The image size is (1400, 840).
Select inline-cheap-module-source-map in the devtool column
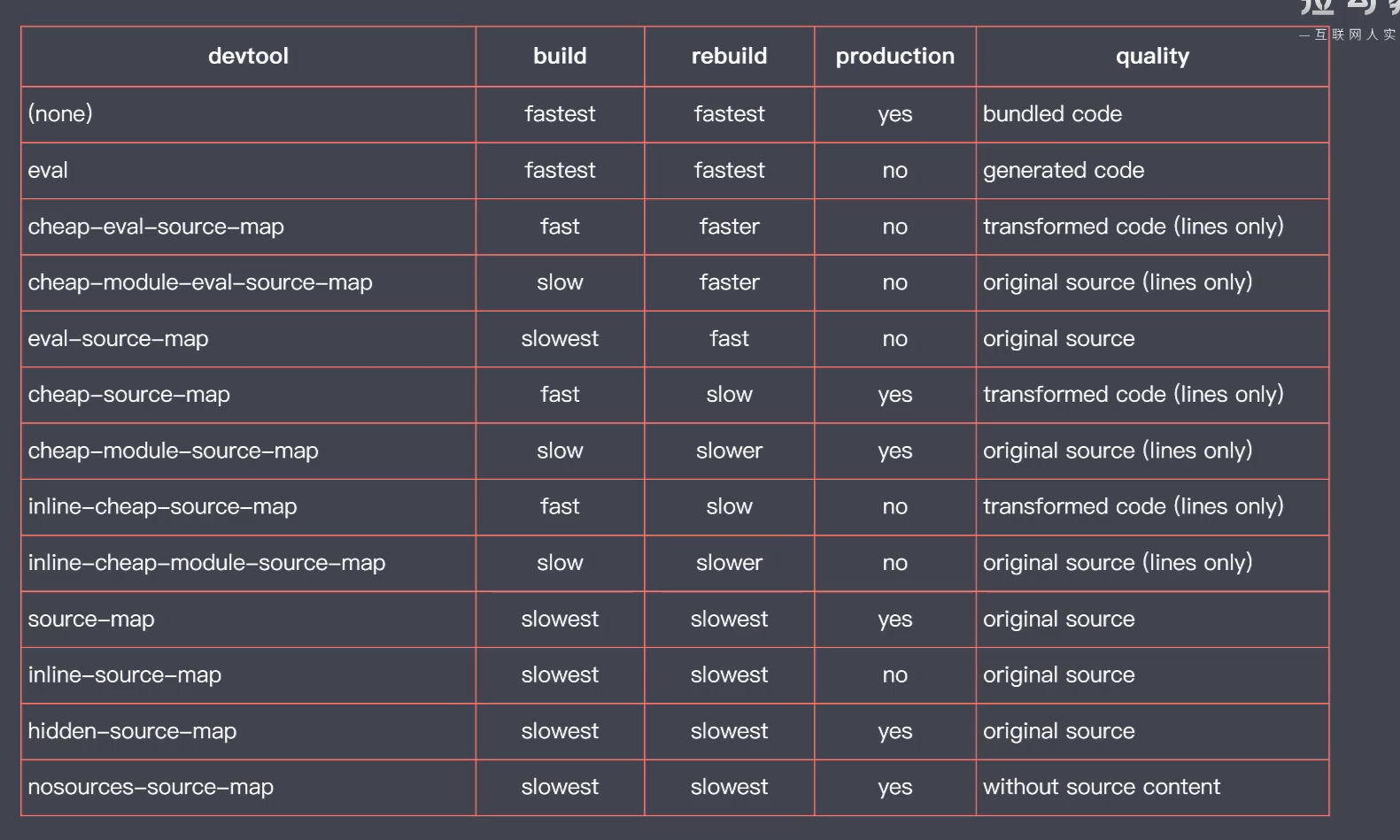coord(206,563)
